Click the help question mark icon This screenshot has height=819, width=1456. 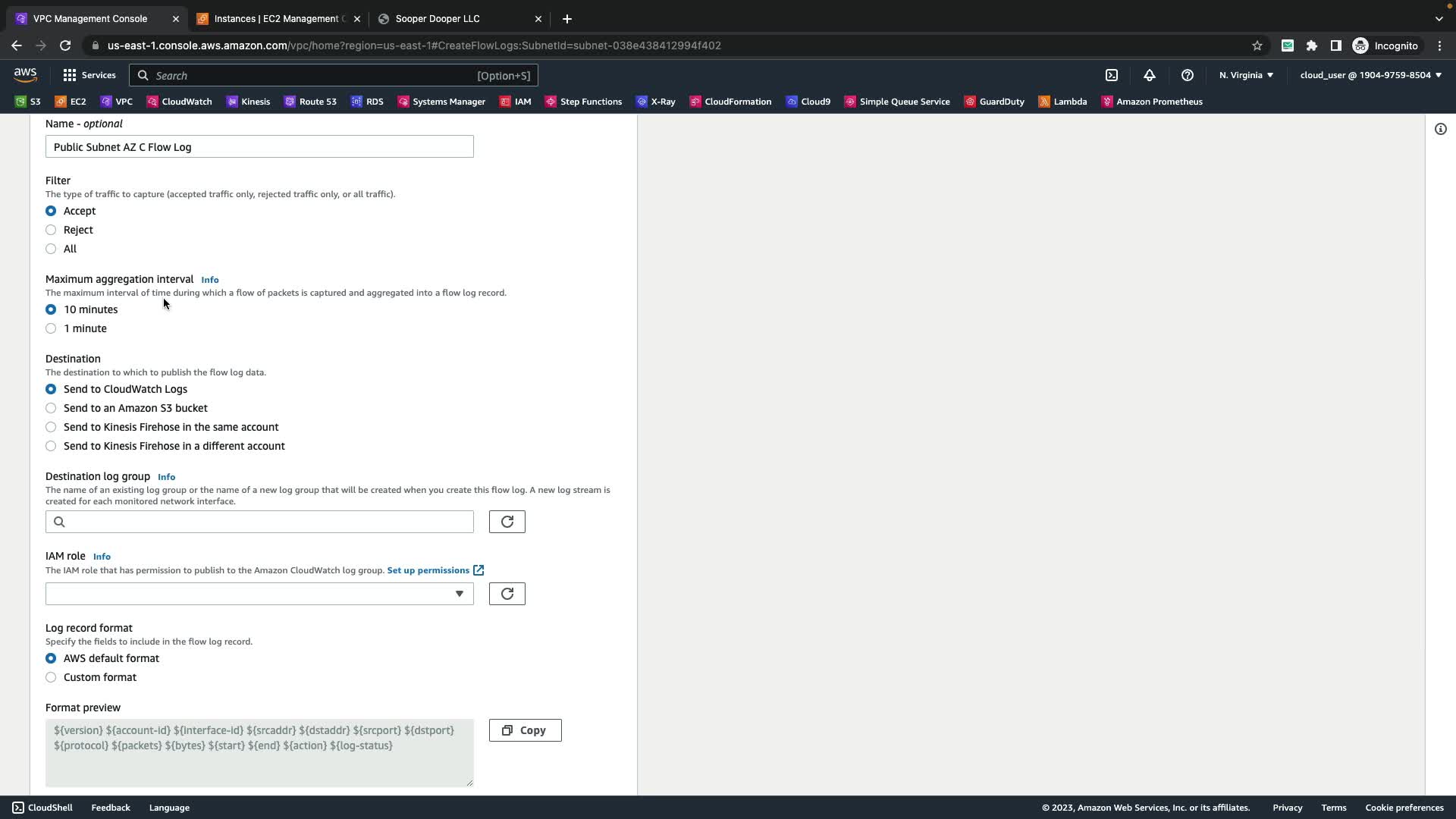tap(1187, 75)
